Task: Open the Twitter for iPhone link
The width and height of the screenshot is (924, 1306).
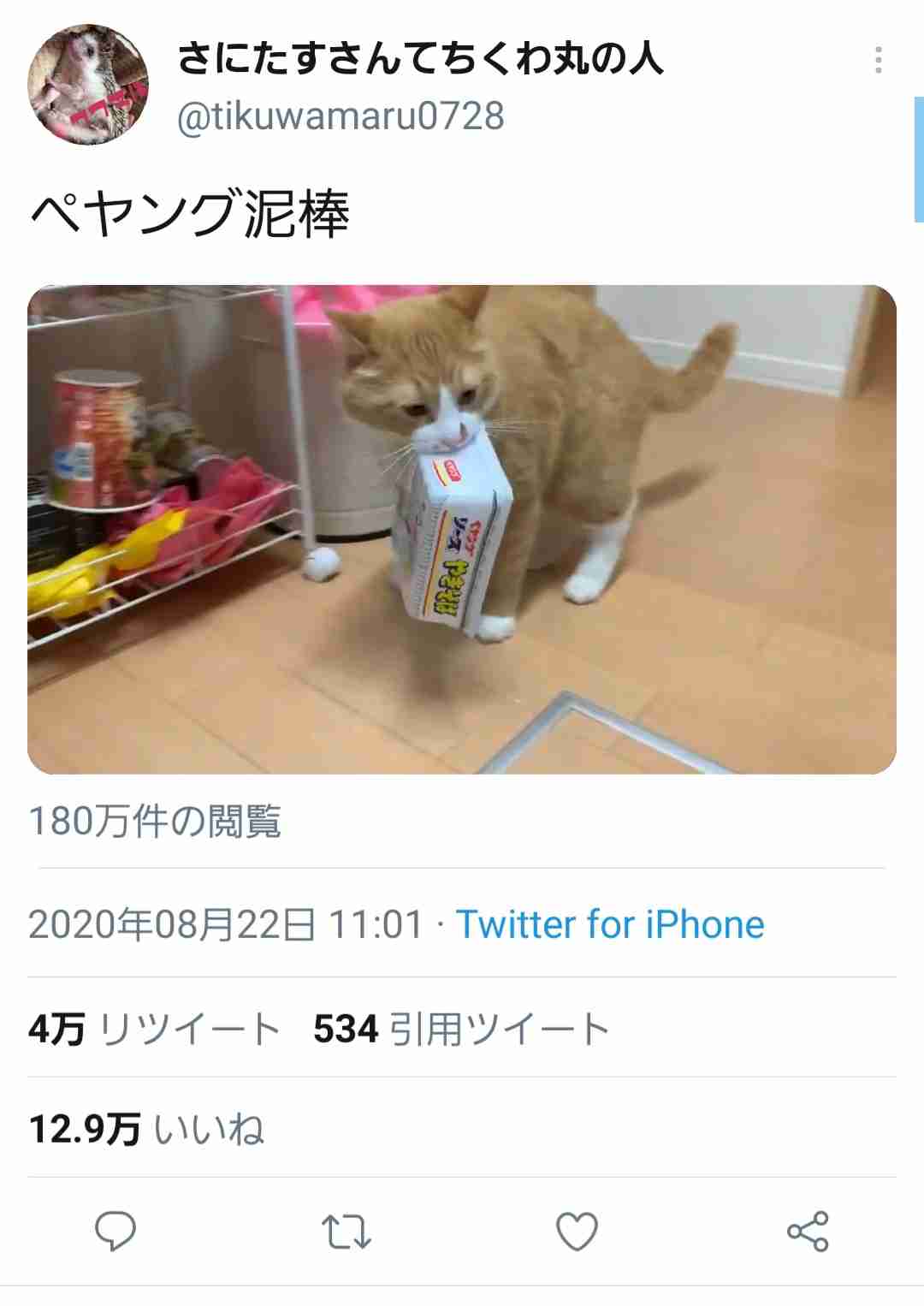Action: 610,924
